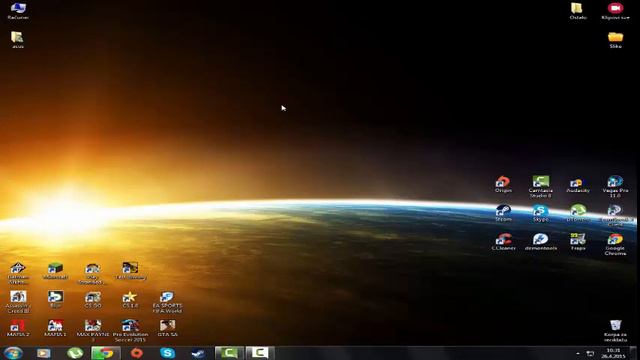640x360 pixels.
Task: Launch µTorrent desktop shortcut
Action: click(578, 213)
